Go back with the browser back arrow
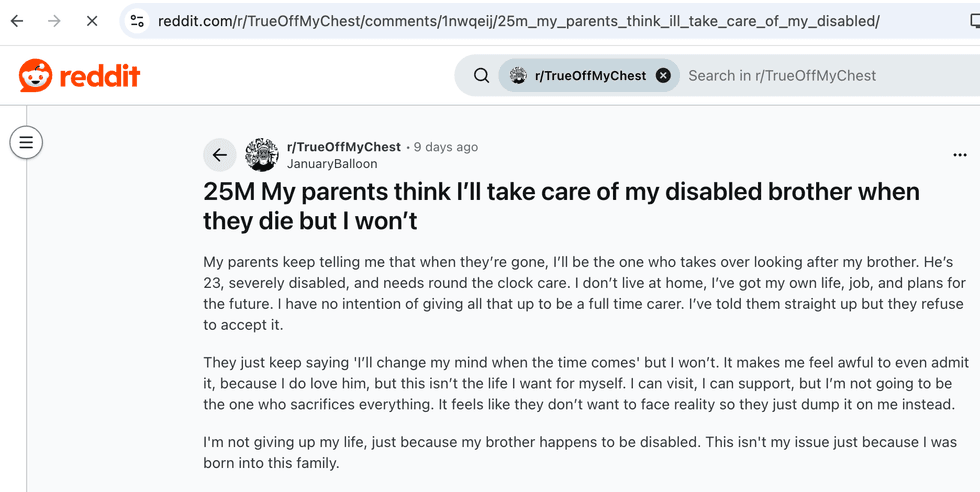 pyautogui.click(x=17, y=21)
